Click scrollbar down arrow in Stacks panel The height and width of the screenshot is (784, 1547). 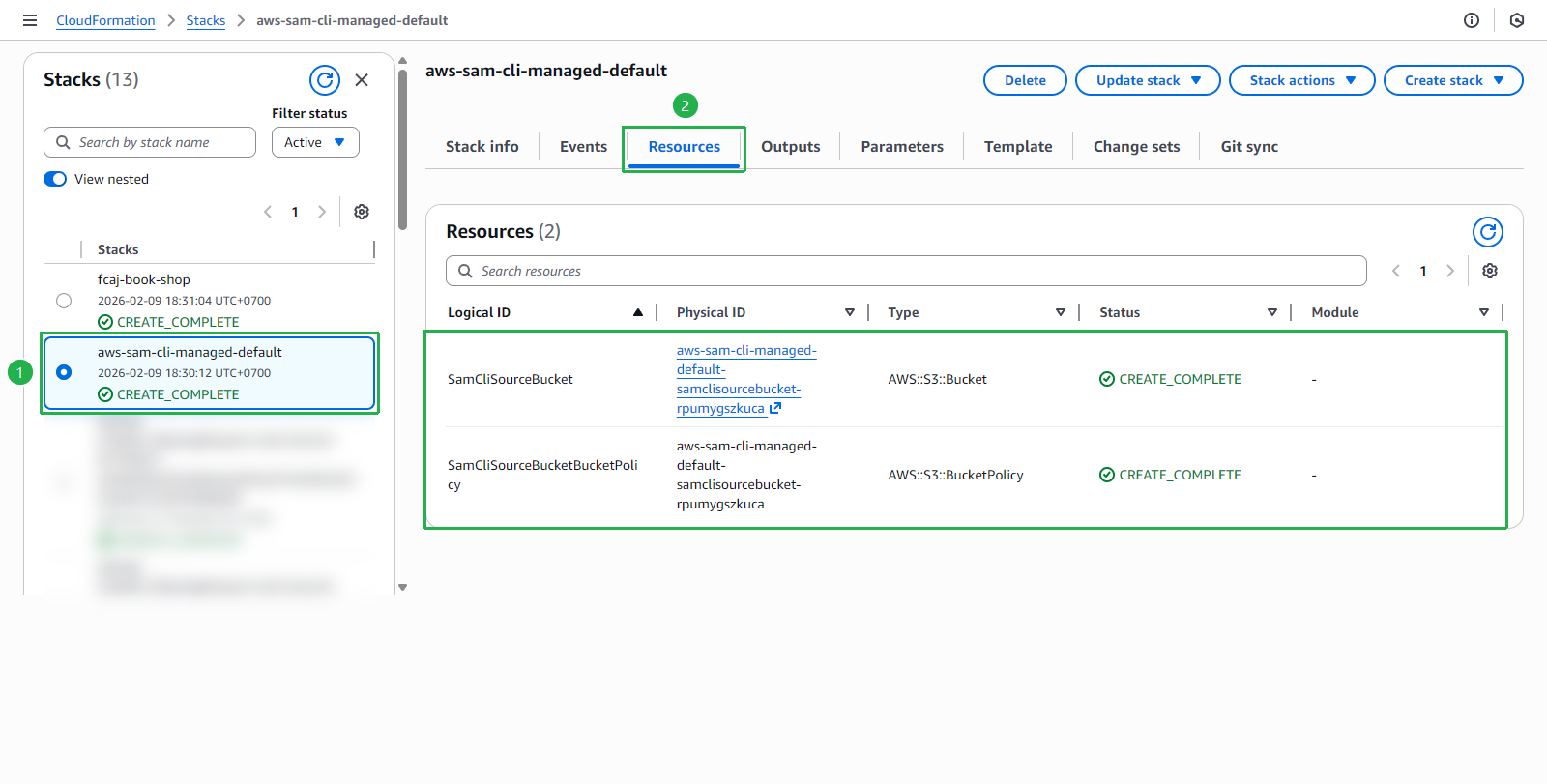tap(402, 587)
